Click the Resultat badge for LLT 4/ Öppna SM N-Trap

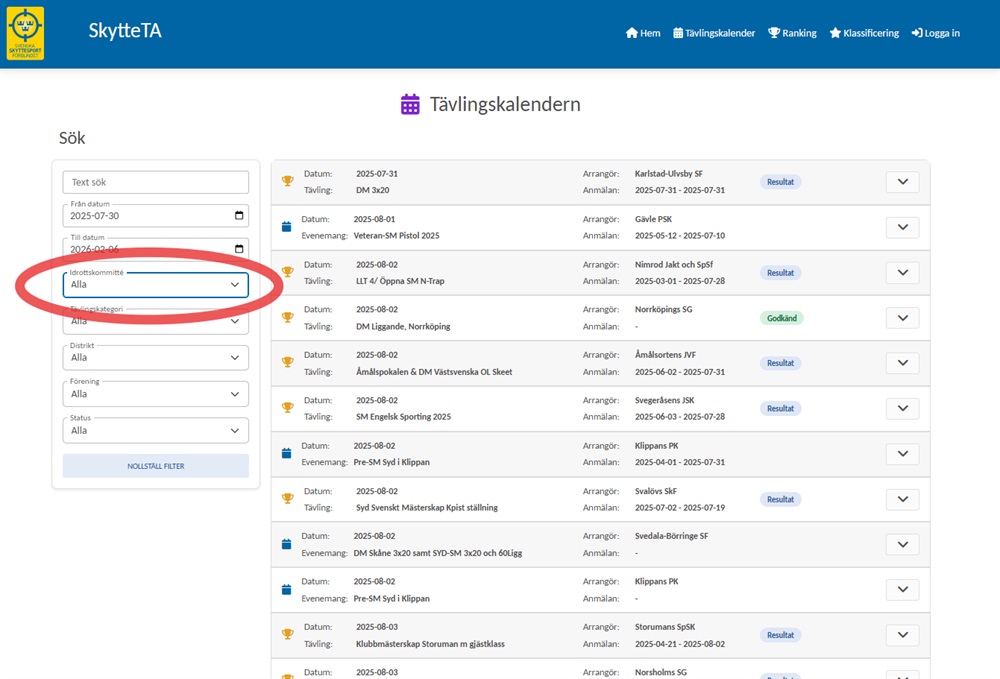(x=780, y=272)
